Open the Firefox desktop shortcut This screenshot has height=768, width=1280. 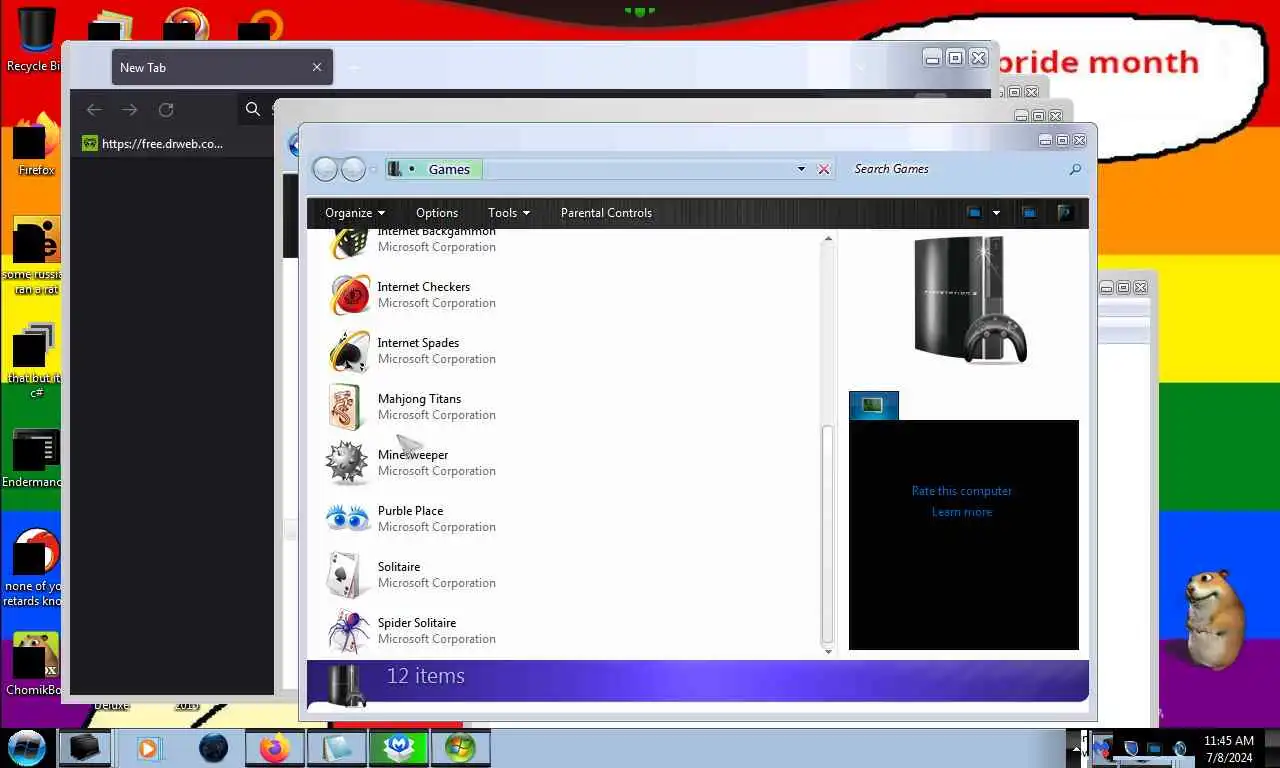tap(36, 143)
